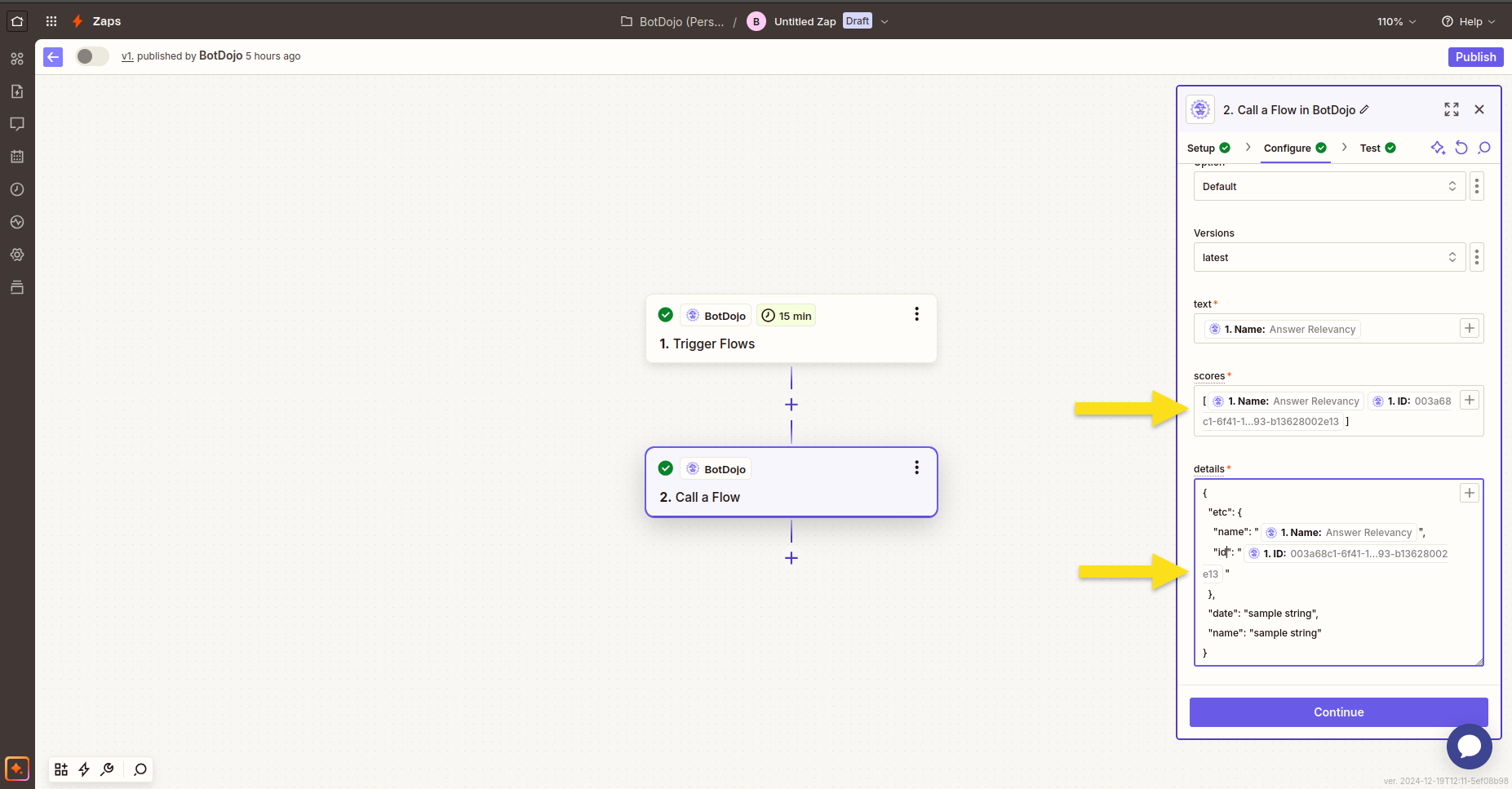Open the three-dot menu on Call a Flow step

click(916, 468)
